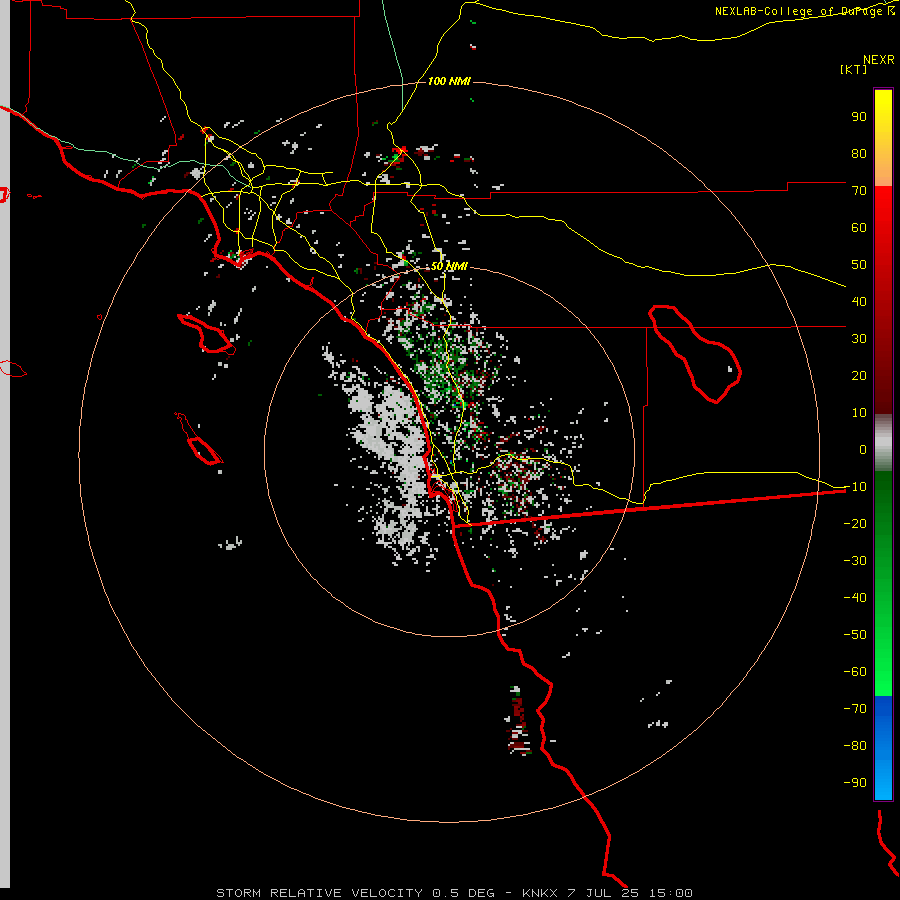Click the STORM RELATIVE VELOCITY 0.5 DEG caption
Screen dimensions: 900x900
click(x=355, y=893)
